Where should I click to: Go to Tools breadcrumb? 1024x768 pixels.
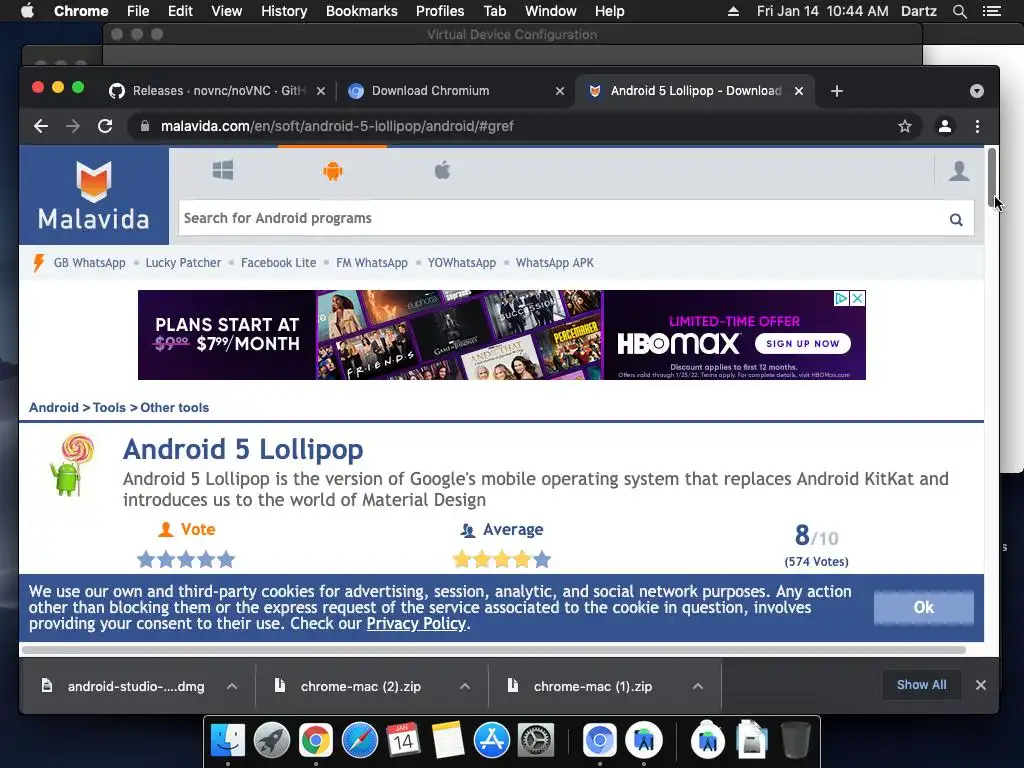109,408
